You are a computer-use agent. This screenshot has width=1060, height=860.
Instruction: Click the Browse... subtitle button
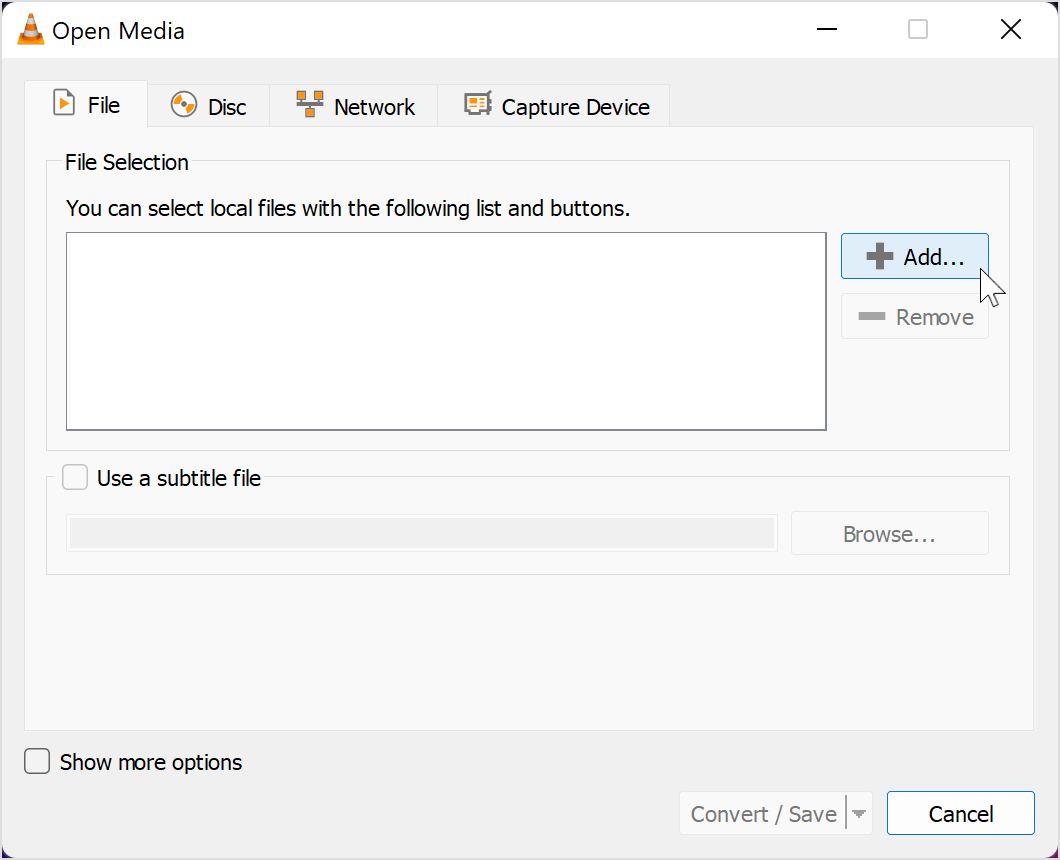pyautogui.click(x=889, y=534)
